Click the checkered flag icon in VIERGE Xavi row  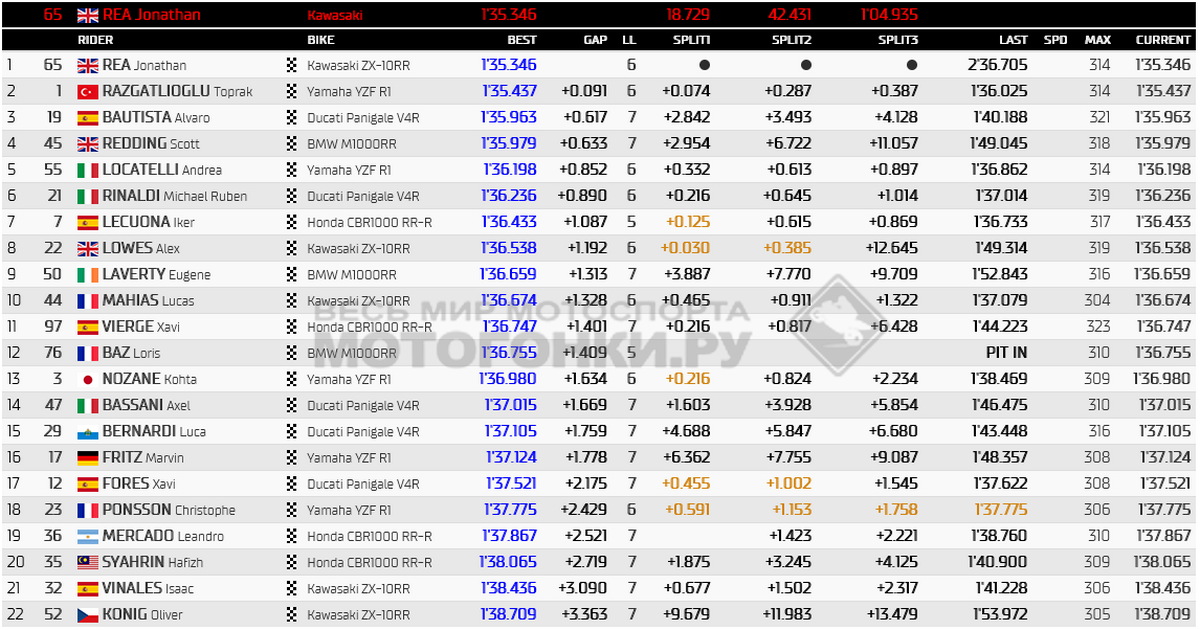[292, 327]
